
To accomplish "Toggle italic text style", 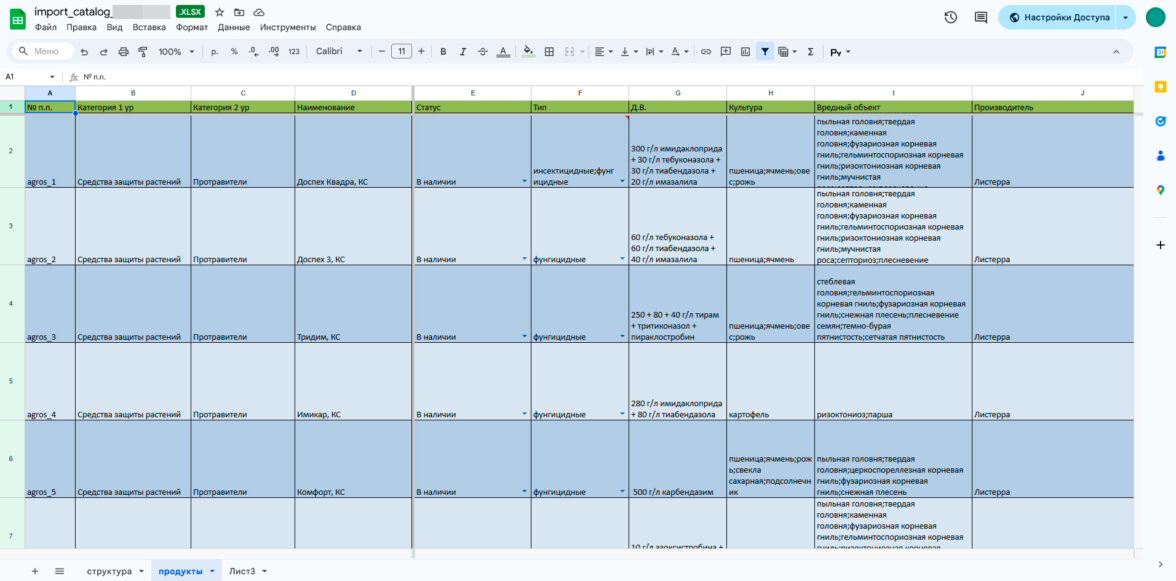I will pos(463,51).
